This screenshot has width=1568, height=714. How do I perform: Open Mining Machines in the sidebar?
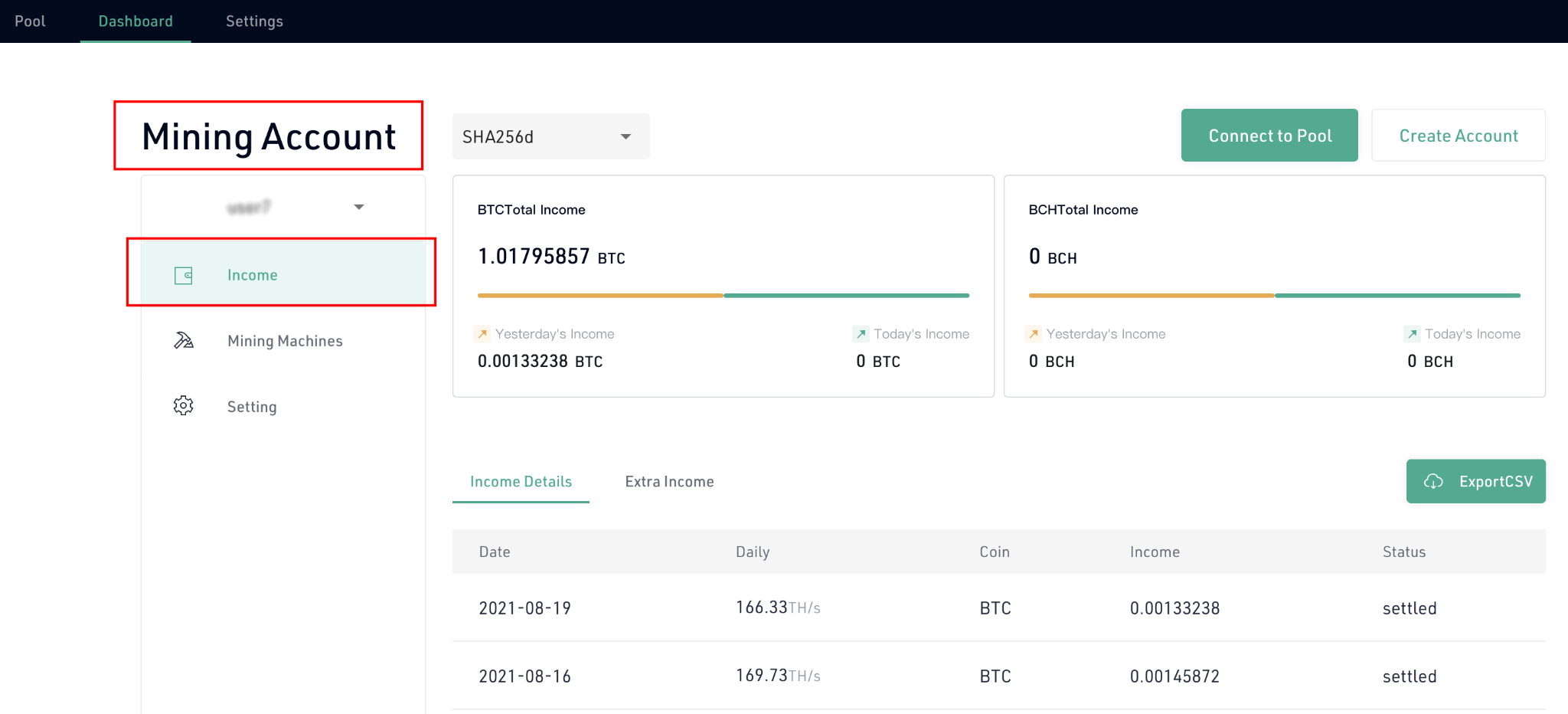point(283,341)
